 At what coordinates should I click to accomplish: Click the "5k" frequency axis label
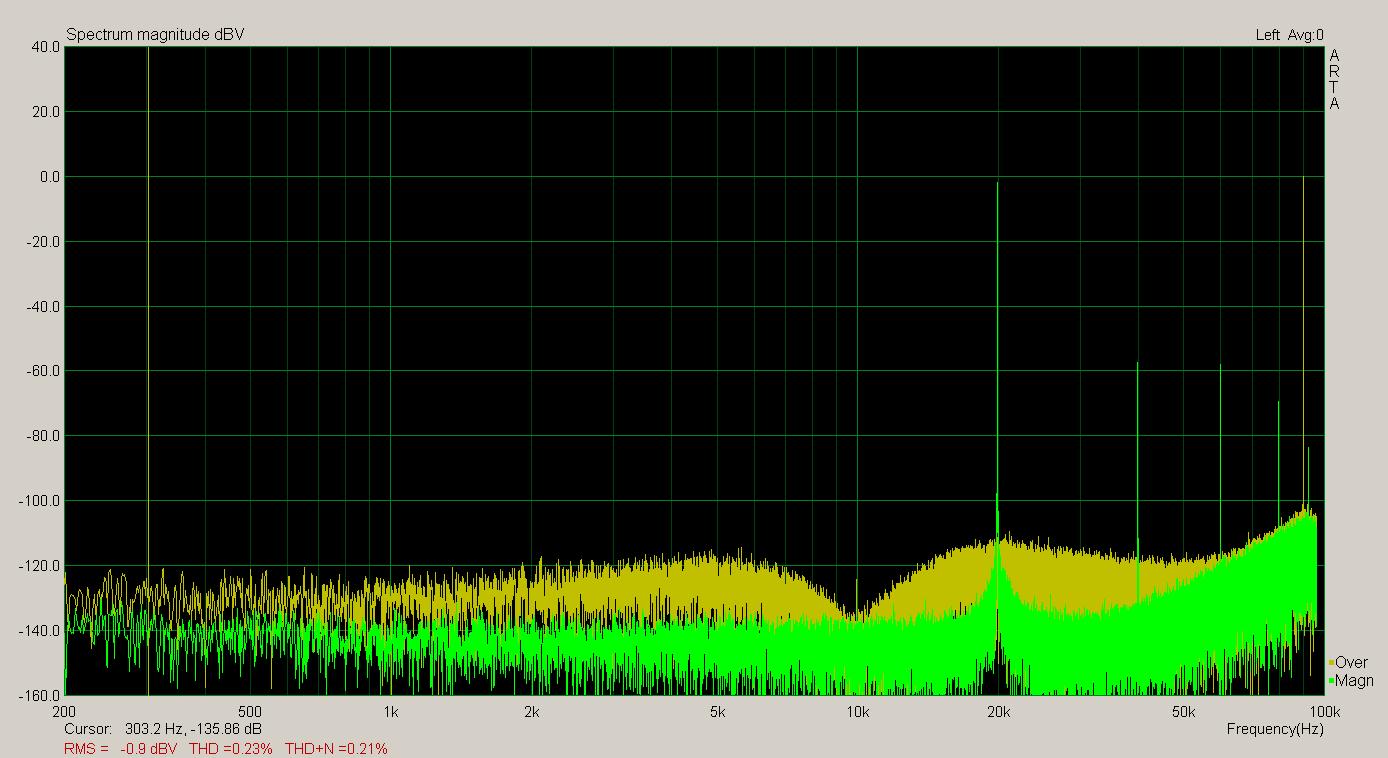(717, 712)
